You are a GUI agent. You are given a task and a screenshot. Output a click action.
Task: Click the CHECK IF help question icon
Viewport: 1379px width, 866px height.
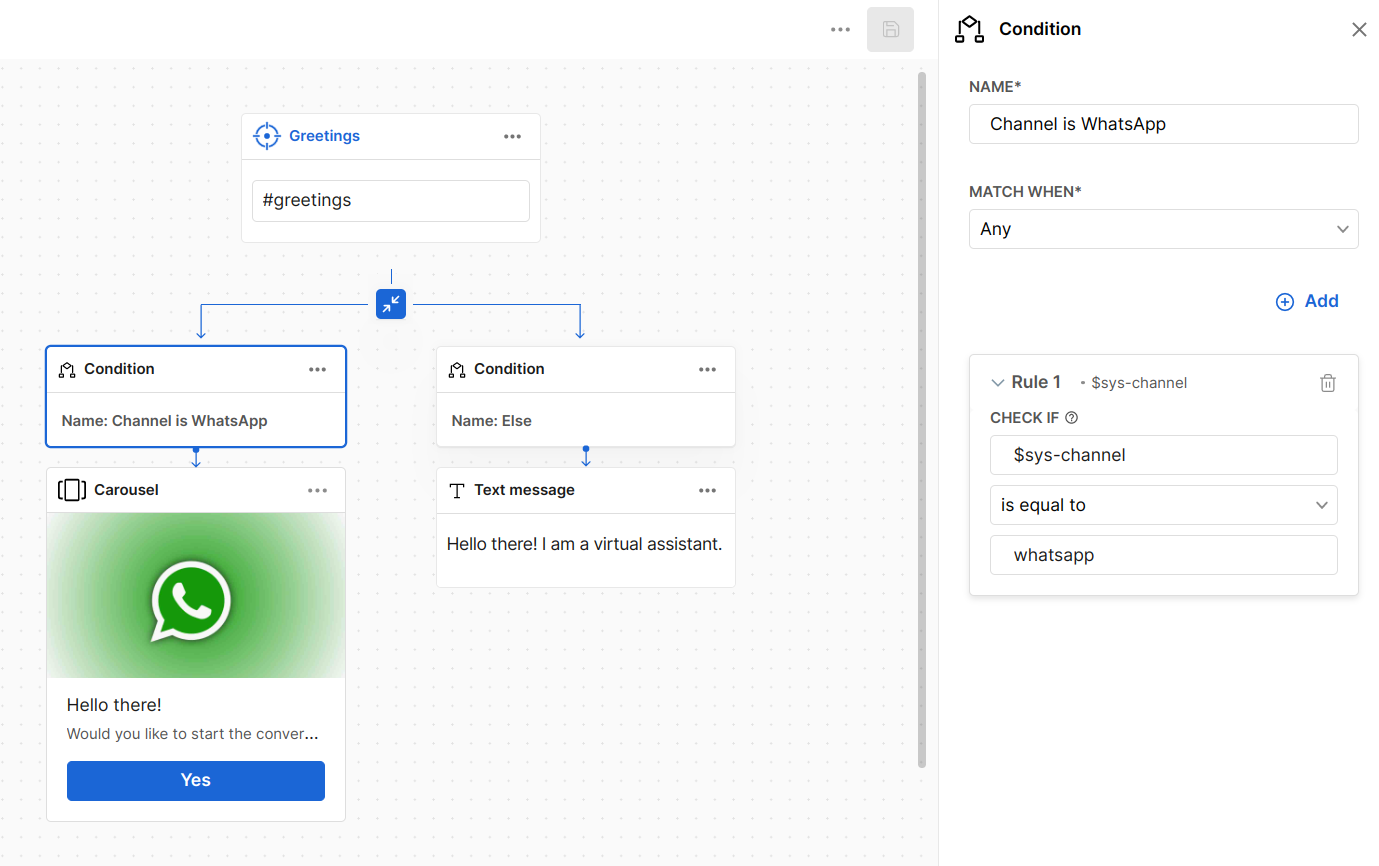tap(1072, 418)
